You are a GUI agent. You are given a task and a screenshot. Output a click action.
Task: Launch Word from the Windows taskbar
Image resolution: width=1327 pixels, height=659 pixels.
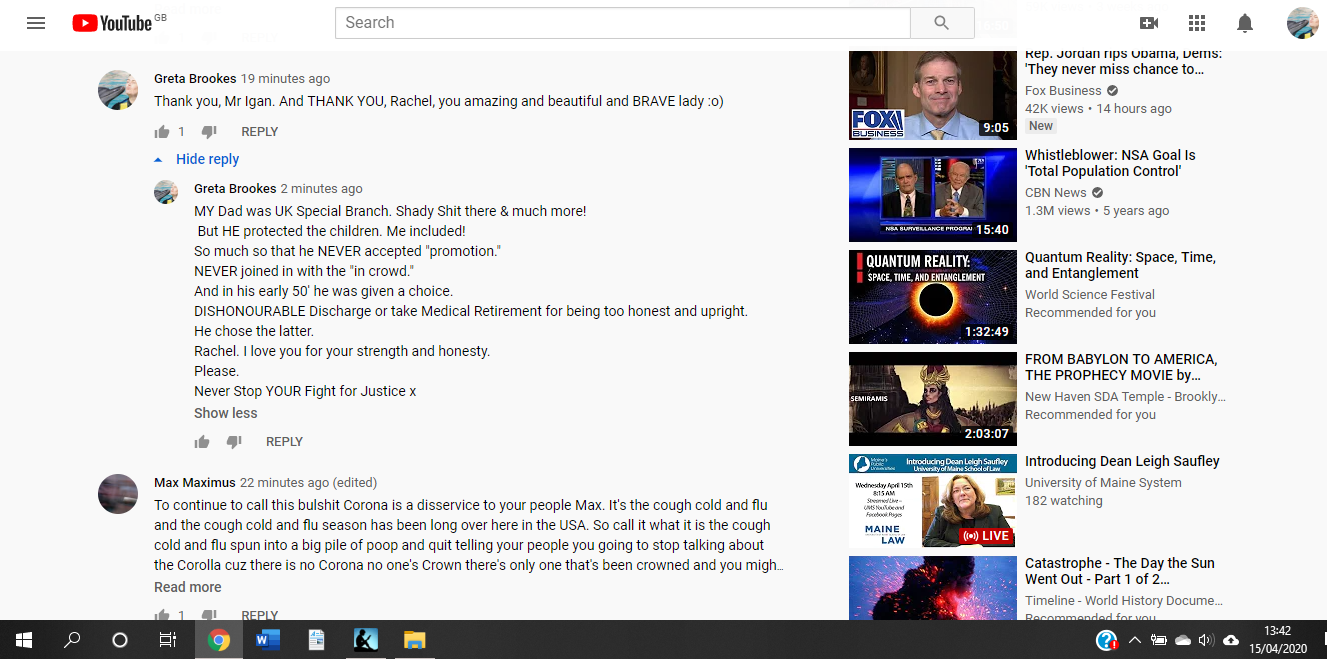267,640
